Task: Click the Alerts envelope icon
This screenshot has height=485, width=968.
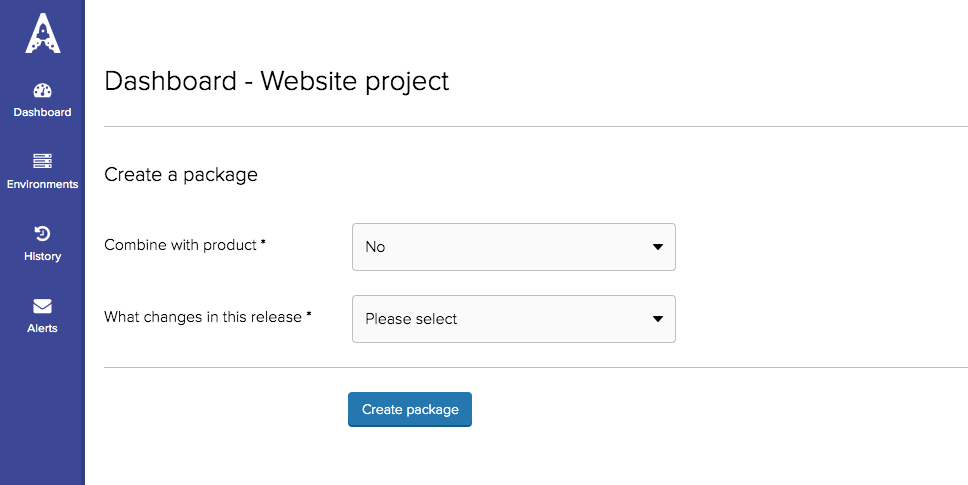Action: tap(42, 306)
